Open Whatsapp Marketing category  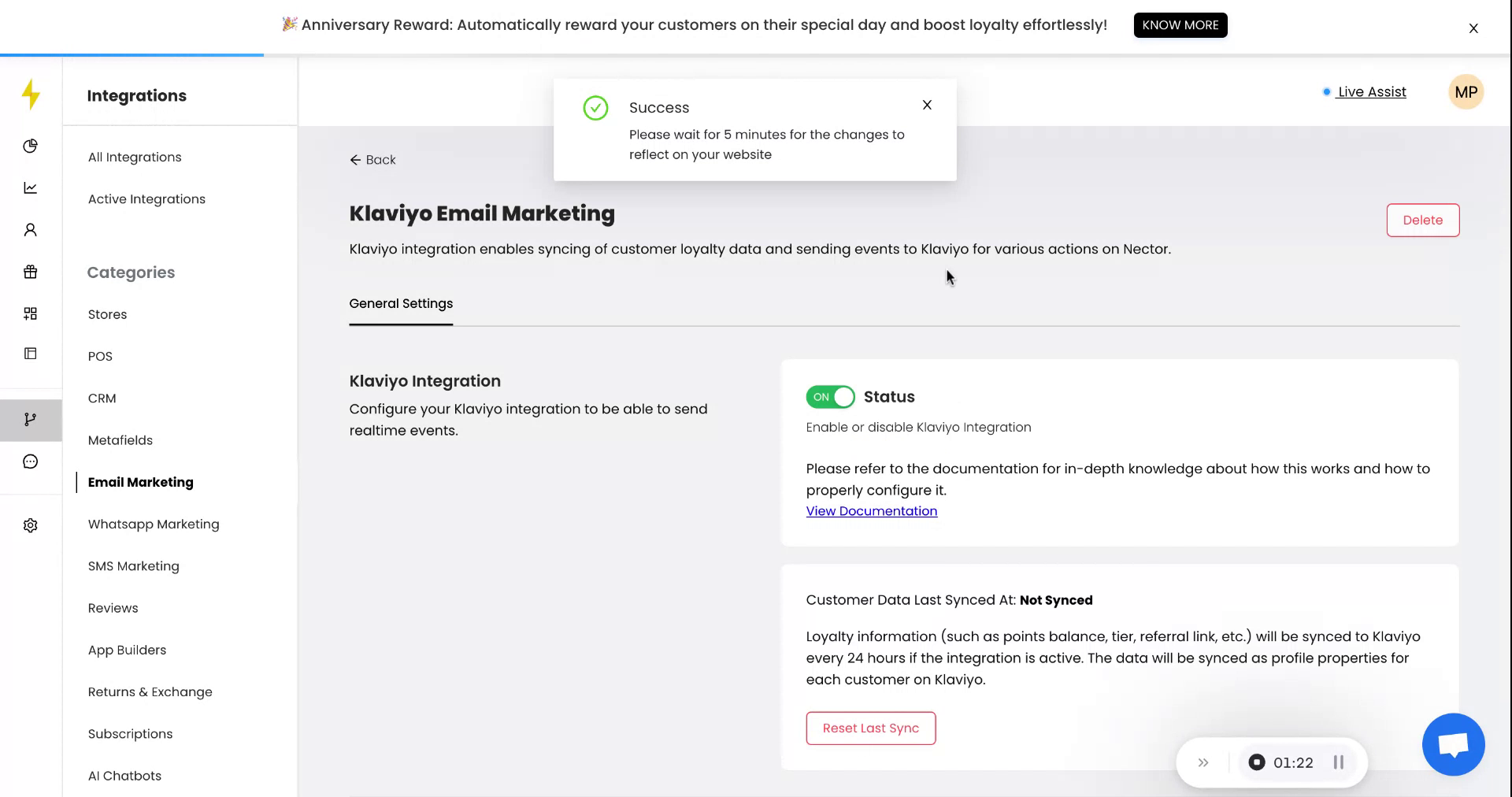click(154, 524)
